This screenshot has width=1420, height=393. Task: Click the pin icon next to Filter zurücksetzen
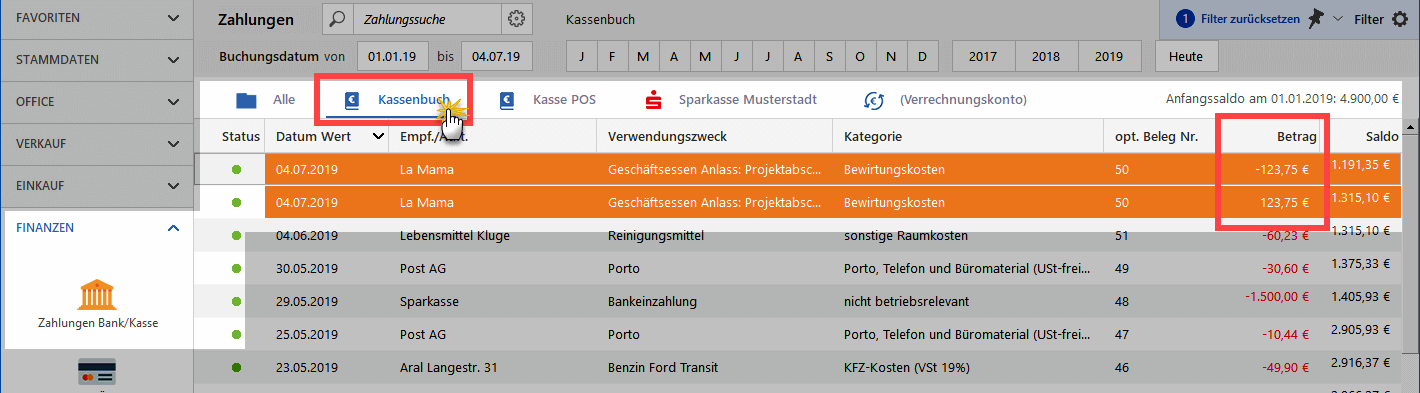pos(1315,19)
